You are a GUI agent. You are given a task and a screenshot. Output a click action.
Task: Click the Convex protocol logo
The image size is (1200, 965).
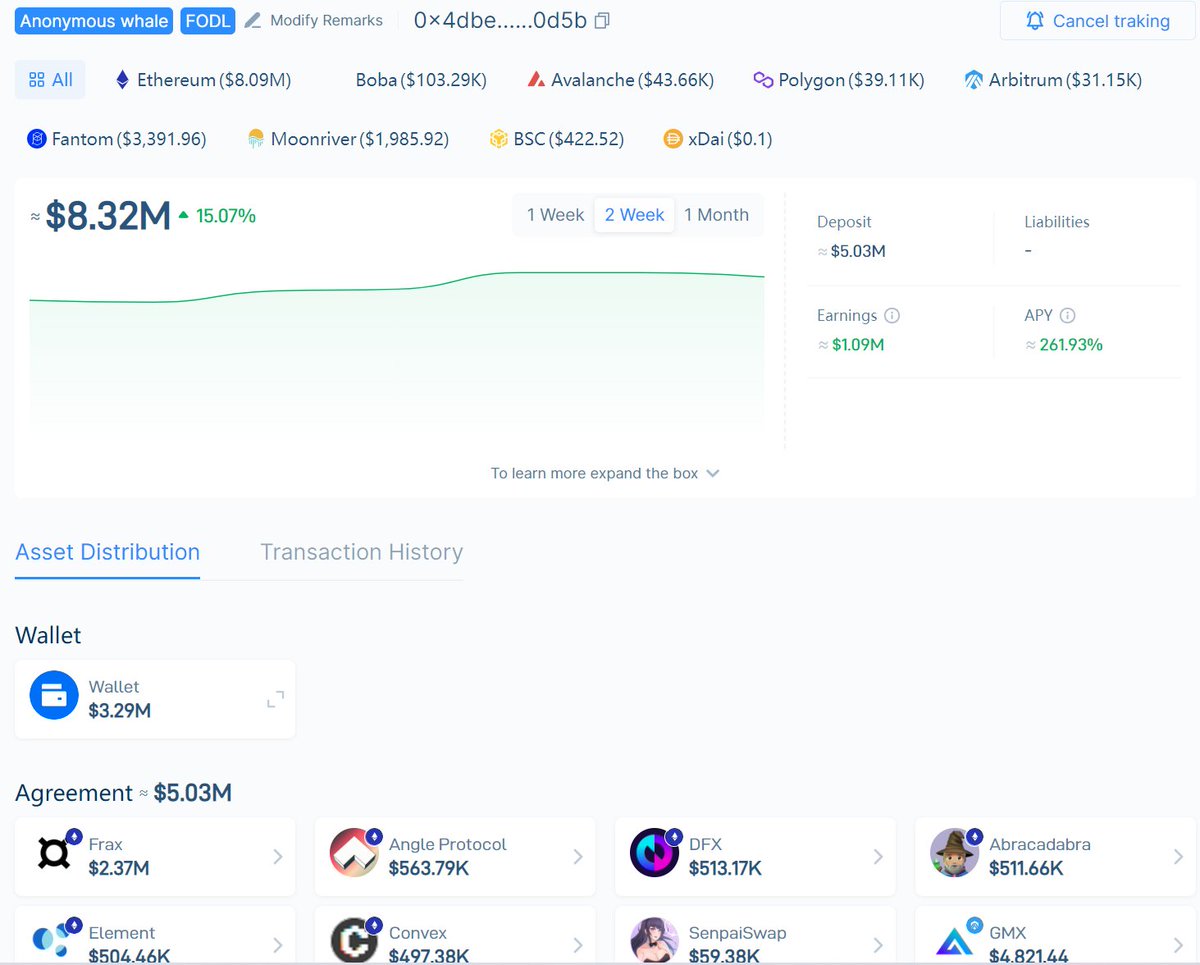[x=354, y=940]
